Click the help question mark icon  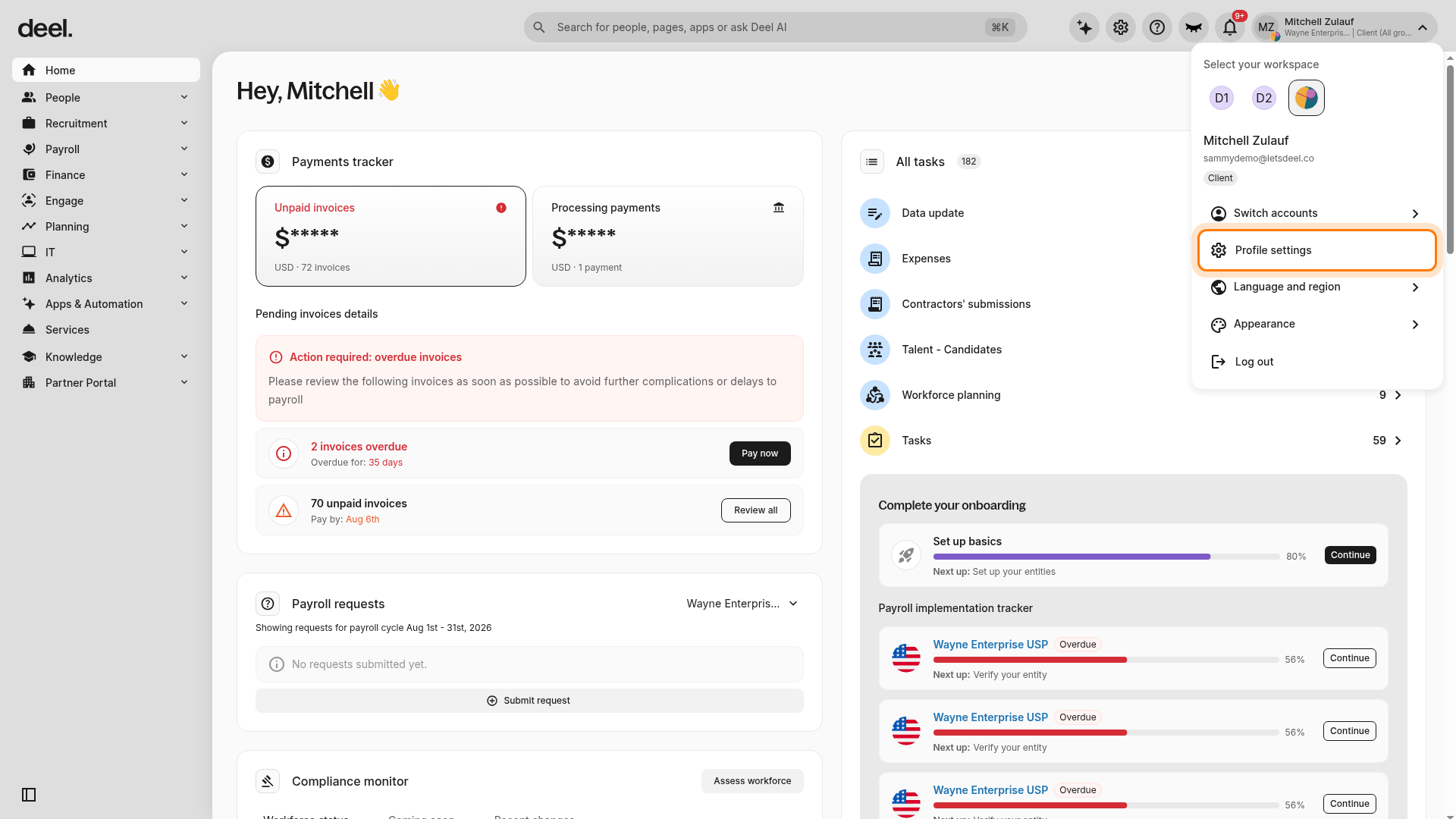(x=1157, y=27)
